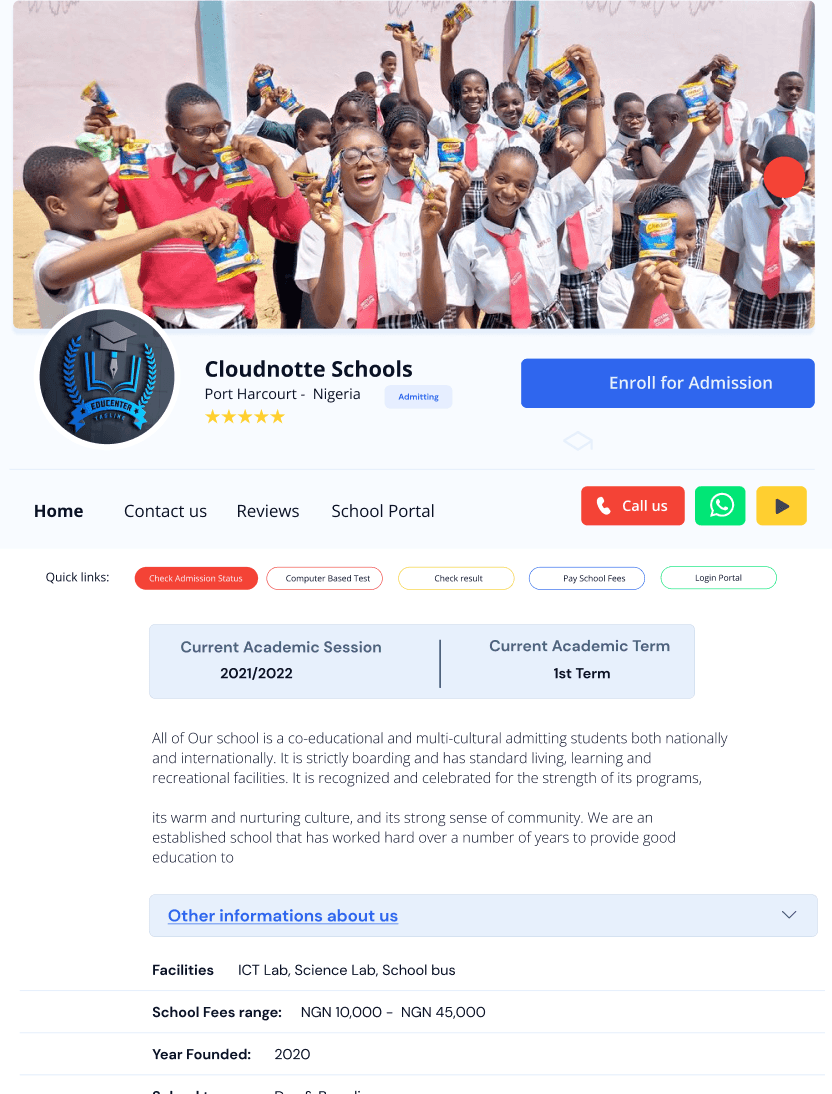Go to Contact us tab
Image resolution: width=832 pixels, height=1094 pixels.
(165, 511)
